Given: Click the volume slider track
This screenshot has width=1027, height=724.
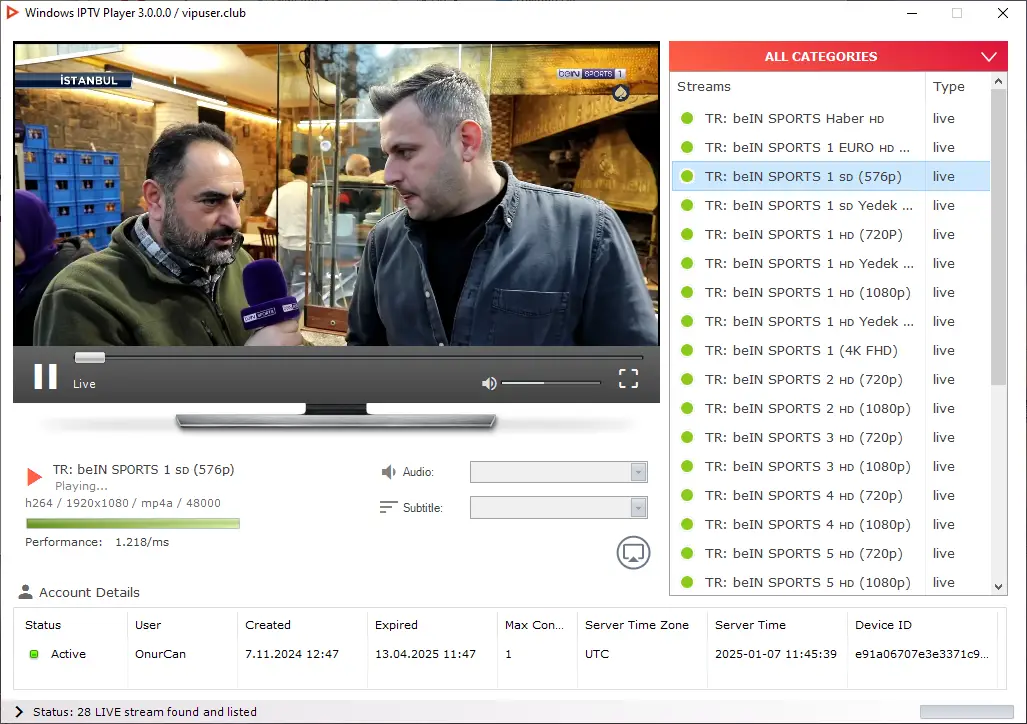Looking at the screenshot, I should (x=551, y=383).
